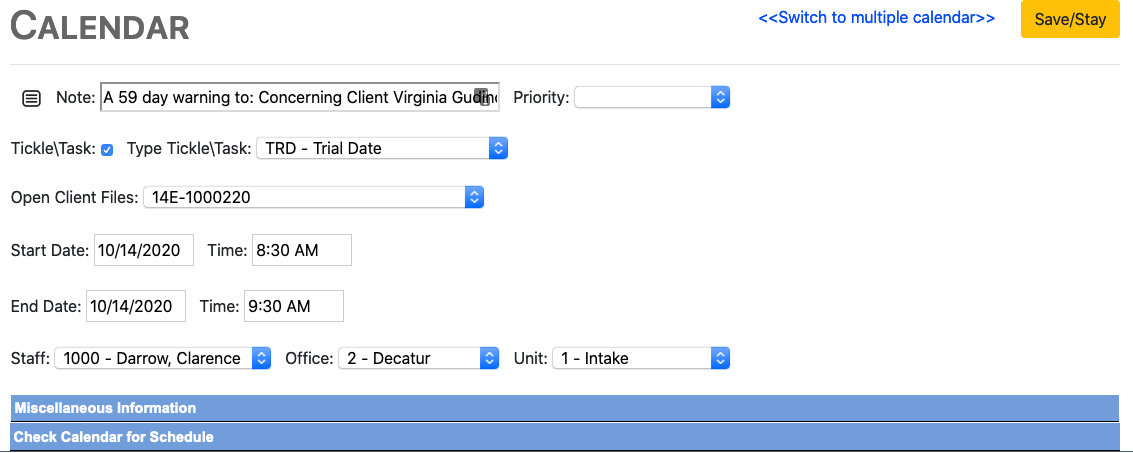
Task: Uncheck the Tickle\Task checkbox
Action: click(107, 149)
